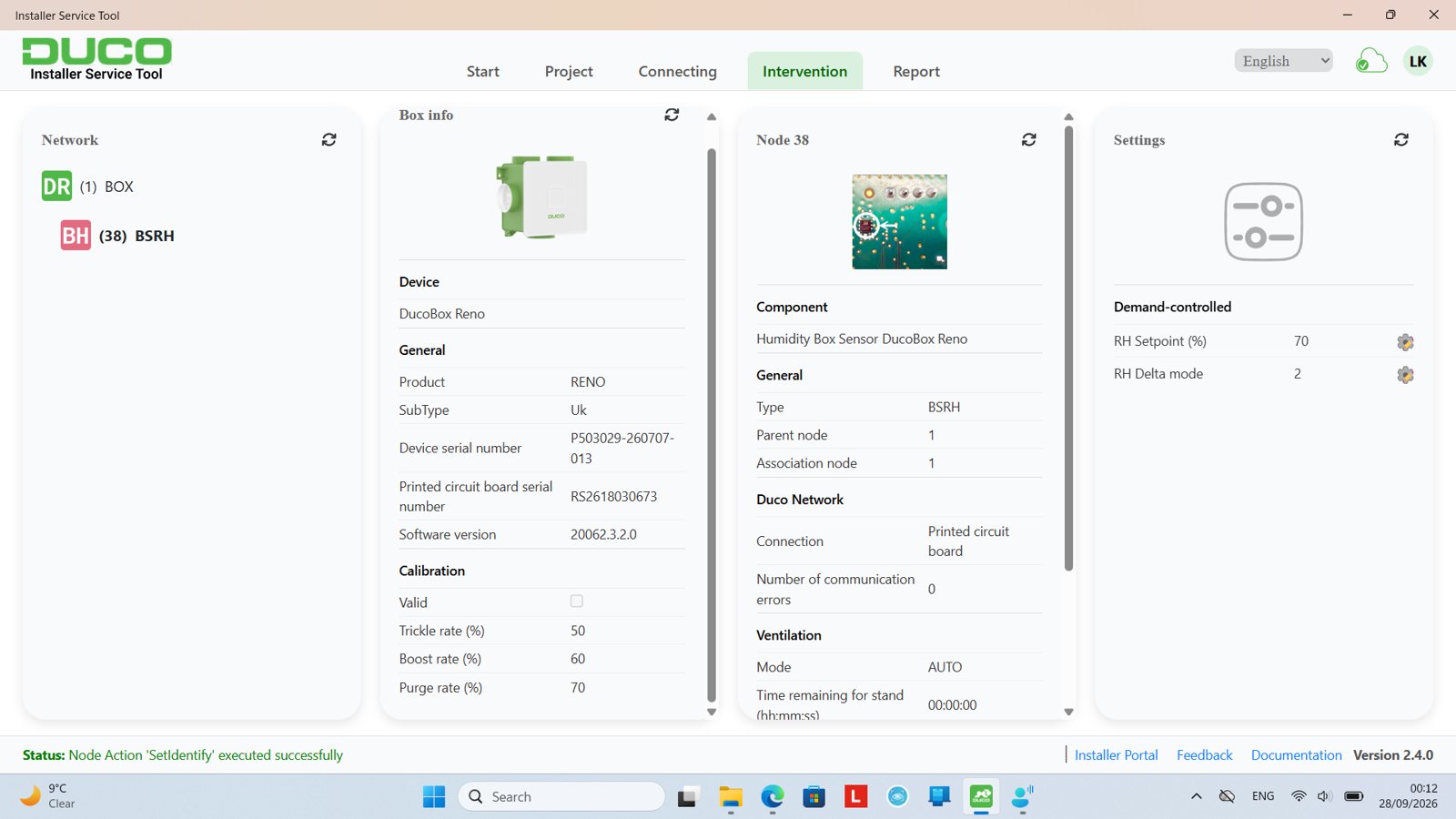Screen dimensions: 1456x819
Task: Click the Node 38 panel scrollbar
Action: click(1068, 348)
